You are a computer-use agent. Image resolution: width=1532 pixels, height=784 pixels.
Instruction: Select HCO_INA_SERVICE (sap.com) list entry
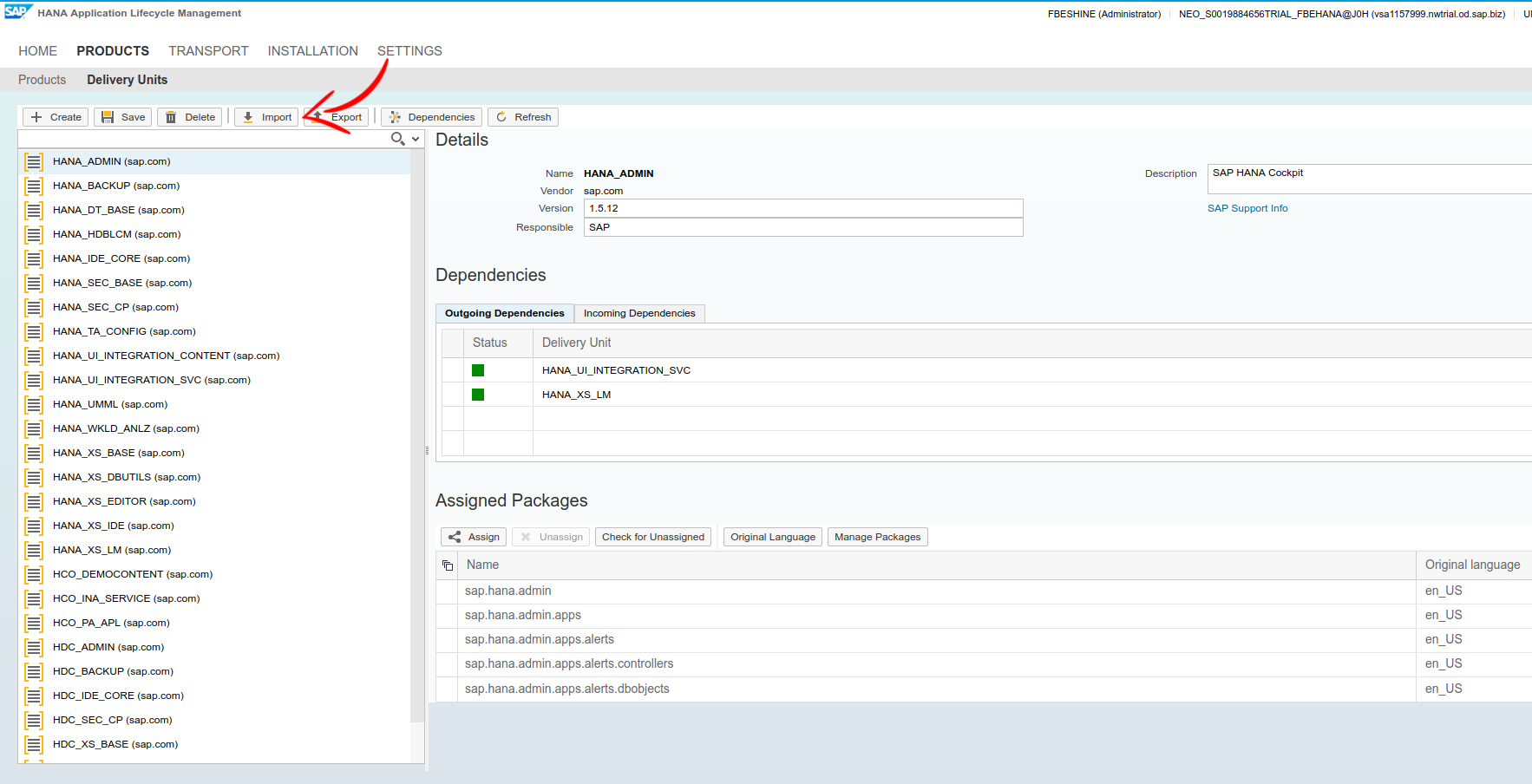214,598
